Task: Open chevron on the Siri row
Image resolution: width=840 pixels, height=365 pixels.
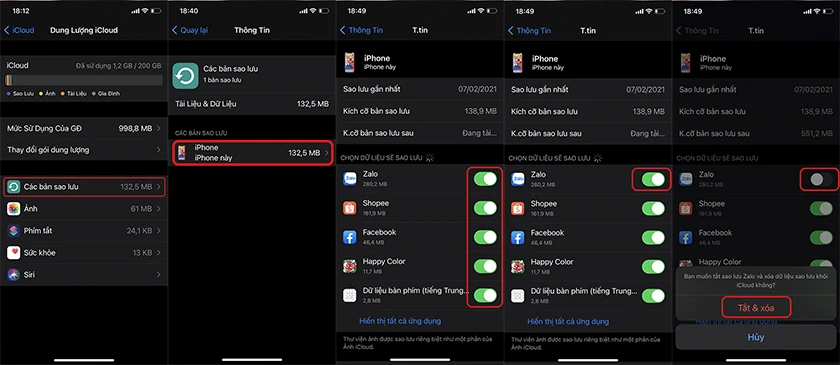Action: coord(159,274)
